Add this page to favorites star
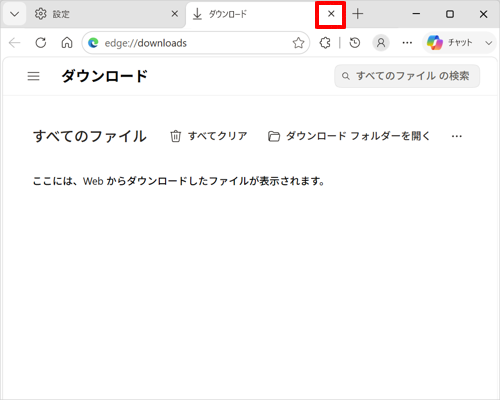The image size is (500, 400). pos(298,43)
